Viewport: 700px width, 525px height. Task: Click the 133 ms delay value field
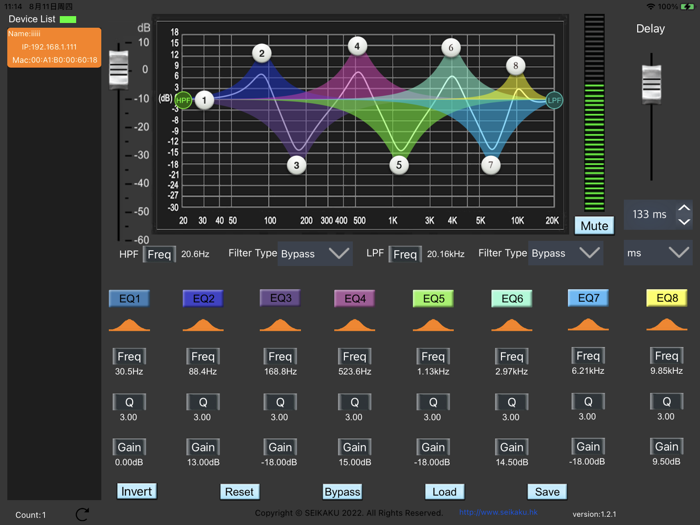[x=650, y=215]
